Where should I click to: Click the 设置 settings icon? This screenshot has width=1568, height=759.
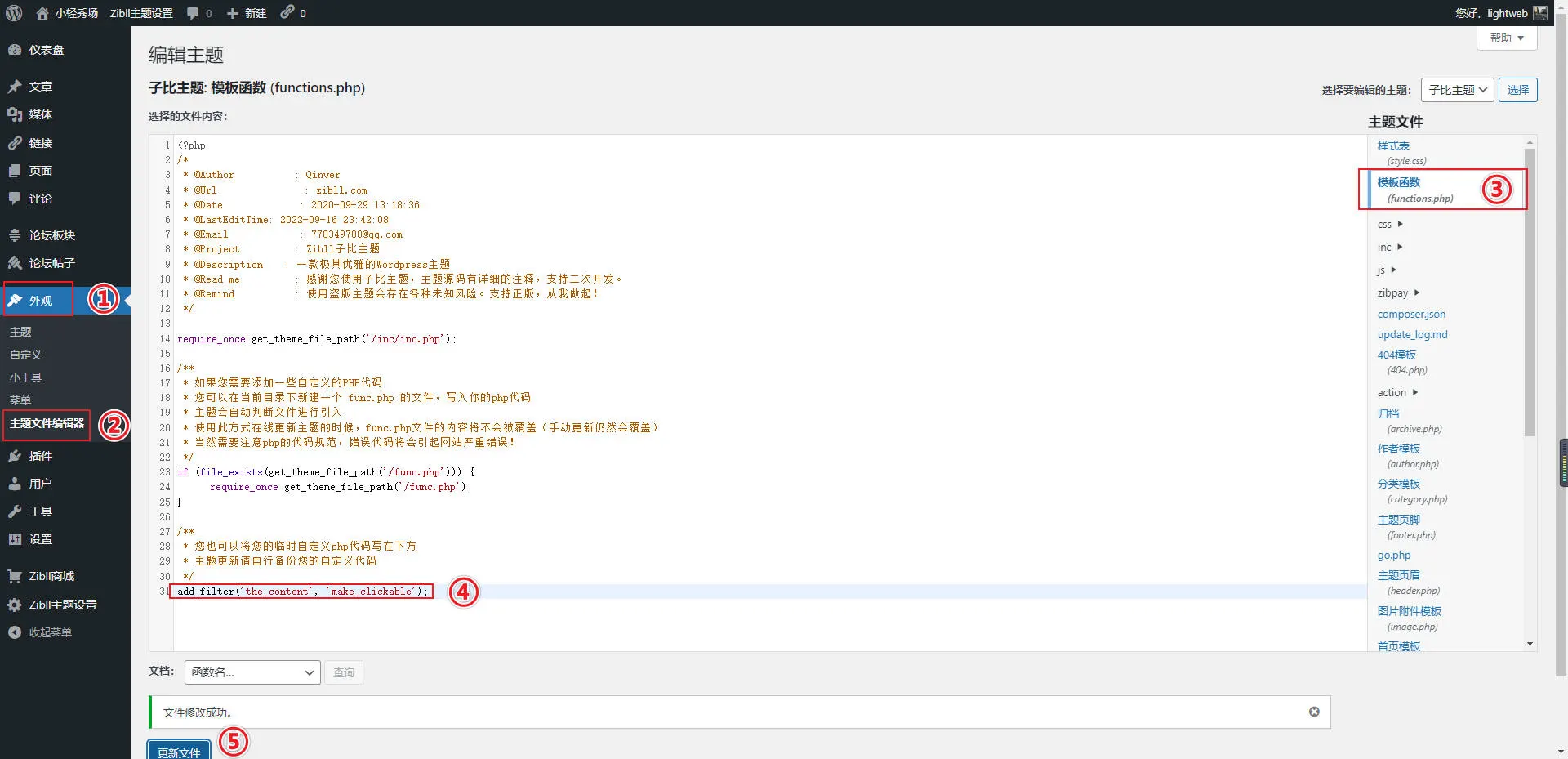(x=15, y=539)
